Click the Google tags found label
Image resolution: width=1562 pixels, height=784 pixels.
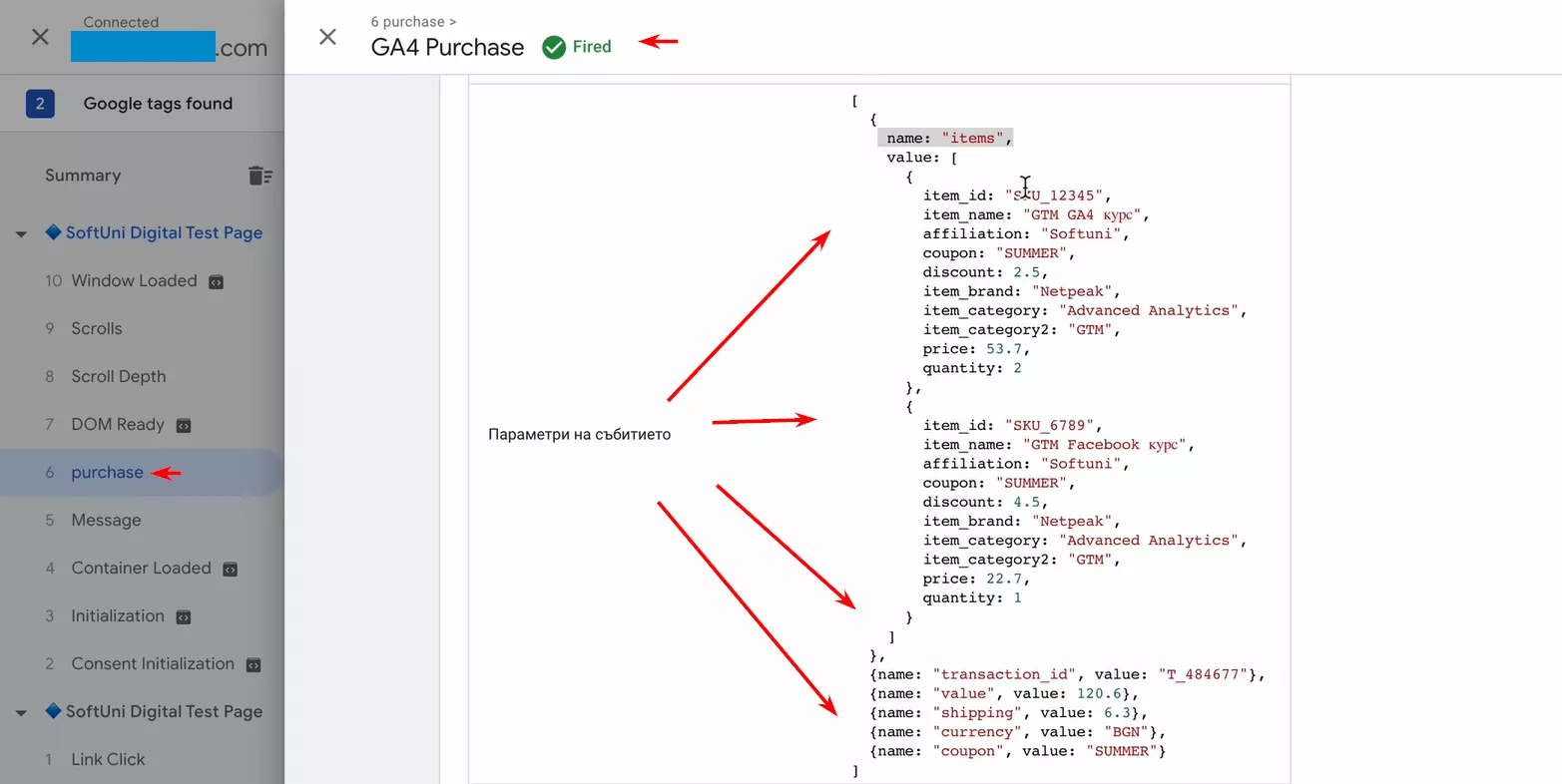[158, 104]
